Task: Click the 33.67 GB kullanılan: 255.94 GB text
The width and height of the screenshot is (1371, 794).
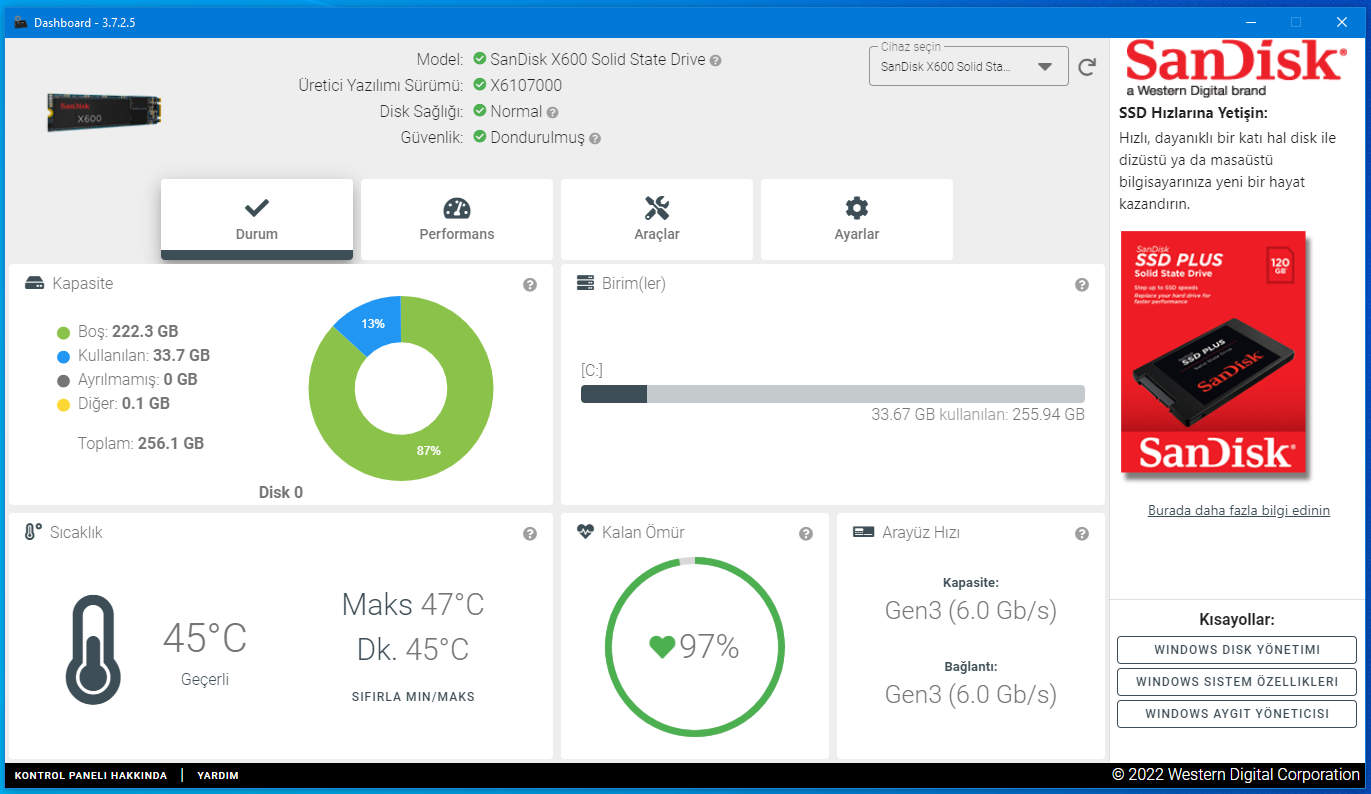Action: coord(978,415)
